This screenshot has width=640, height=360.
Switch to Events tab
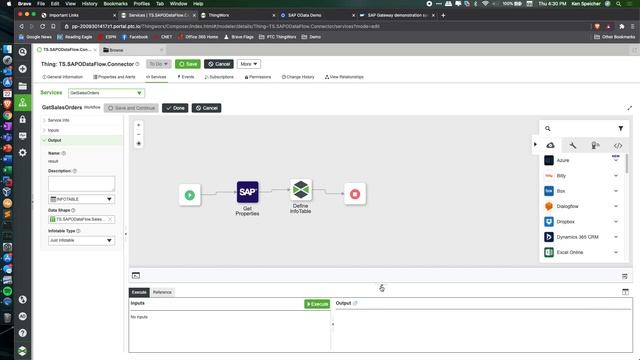click(x=186, y=77)
